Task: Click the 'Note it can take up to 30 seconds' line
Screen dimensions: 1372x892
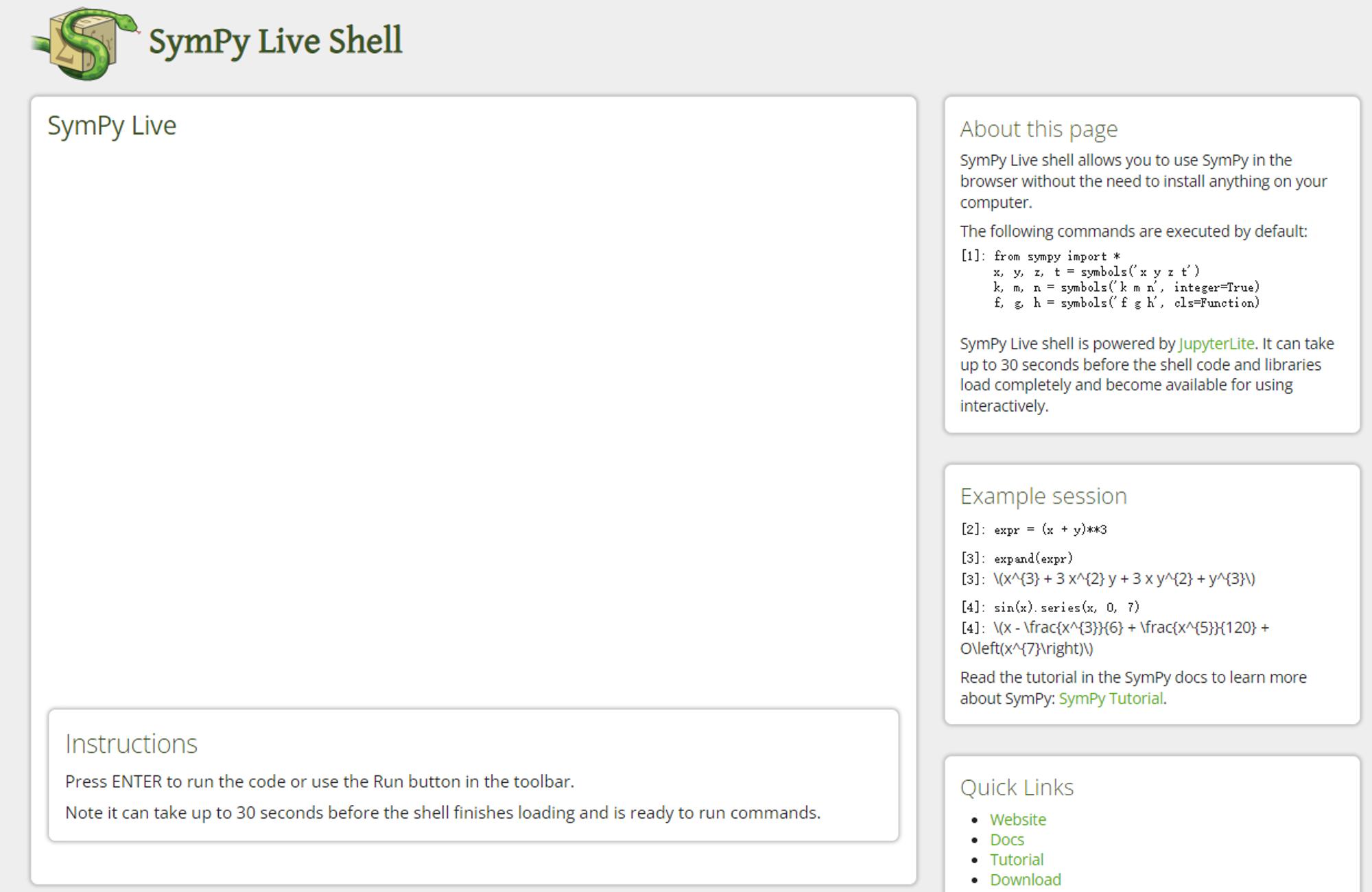Action: (442, 812)
